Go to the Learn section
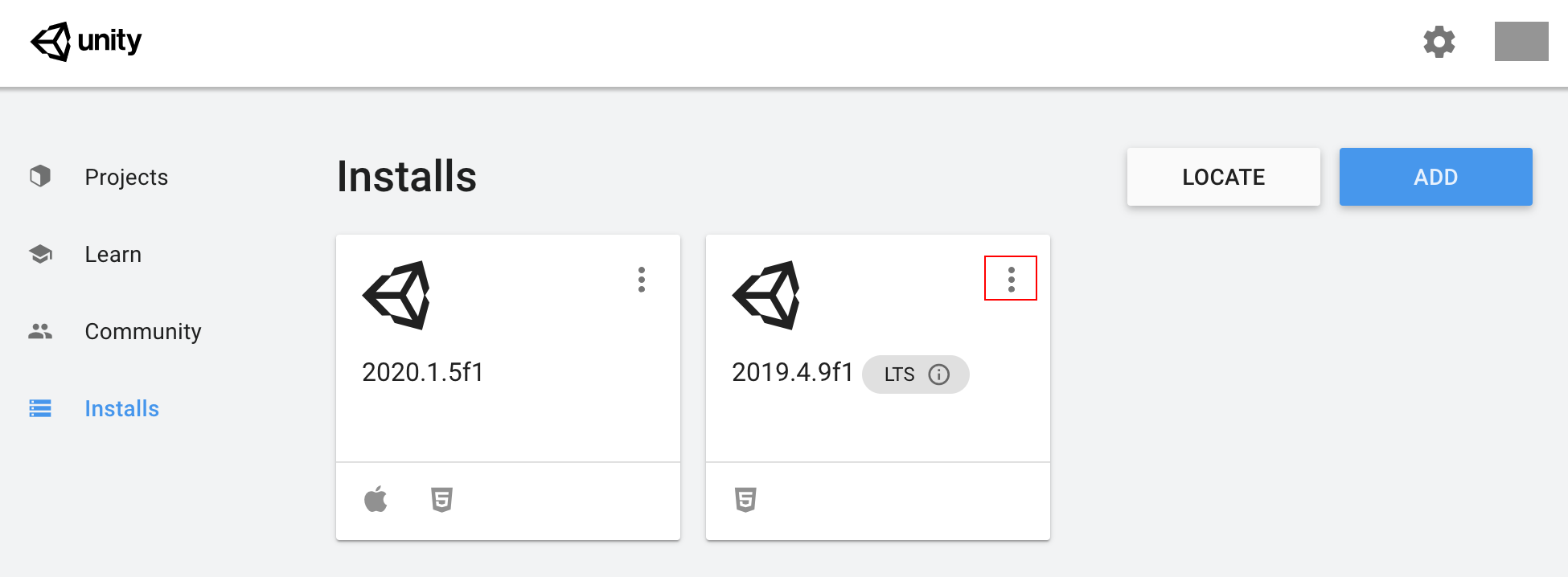This screenshot has width=1568, height=577. pos(113,254)
